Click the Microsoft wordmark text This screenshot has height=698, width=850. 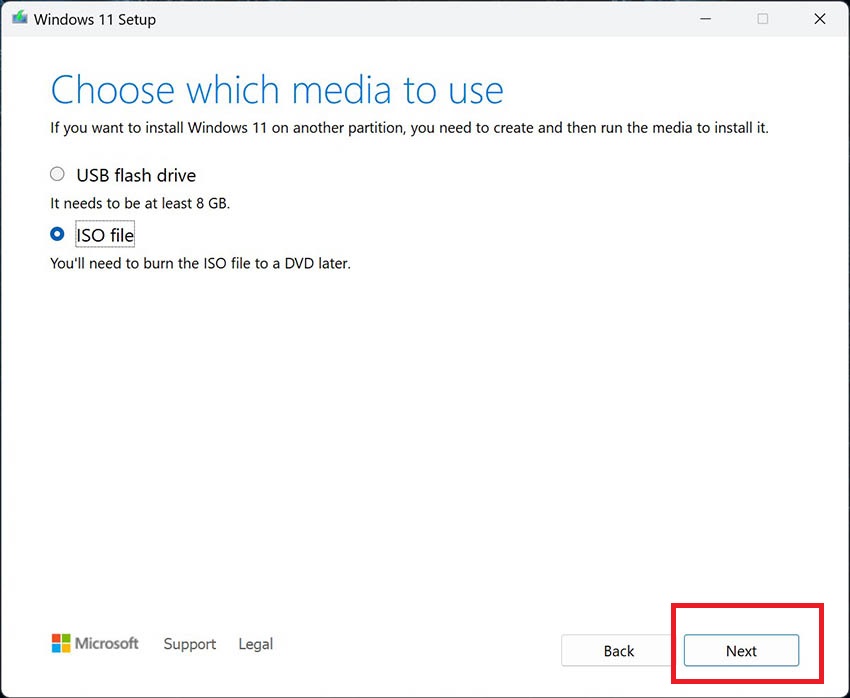pyautogui.click(x=108, y=643)
